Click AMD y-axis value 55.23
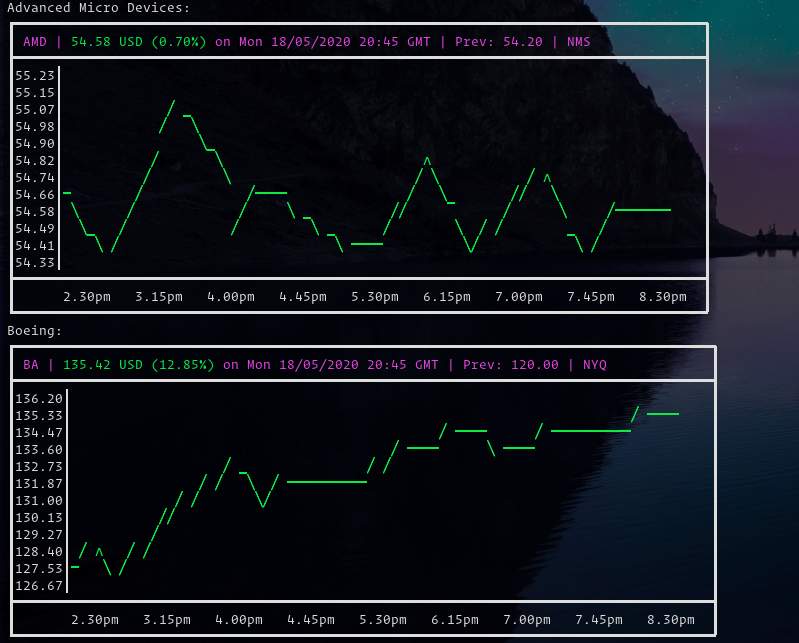Image resolution: width=799 pixels, height=643 pixels. [x=35, y=75]
